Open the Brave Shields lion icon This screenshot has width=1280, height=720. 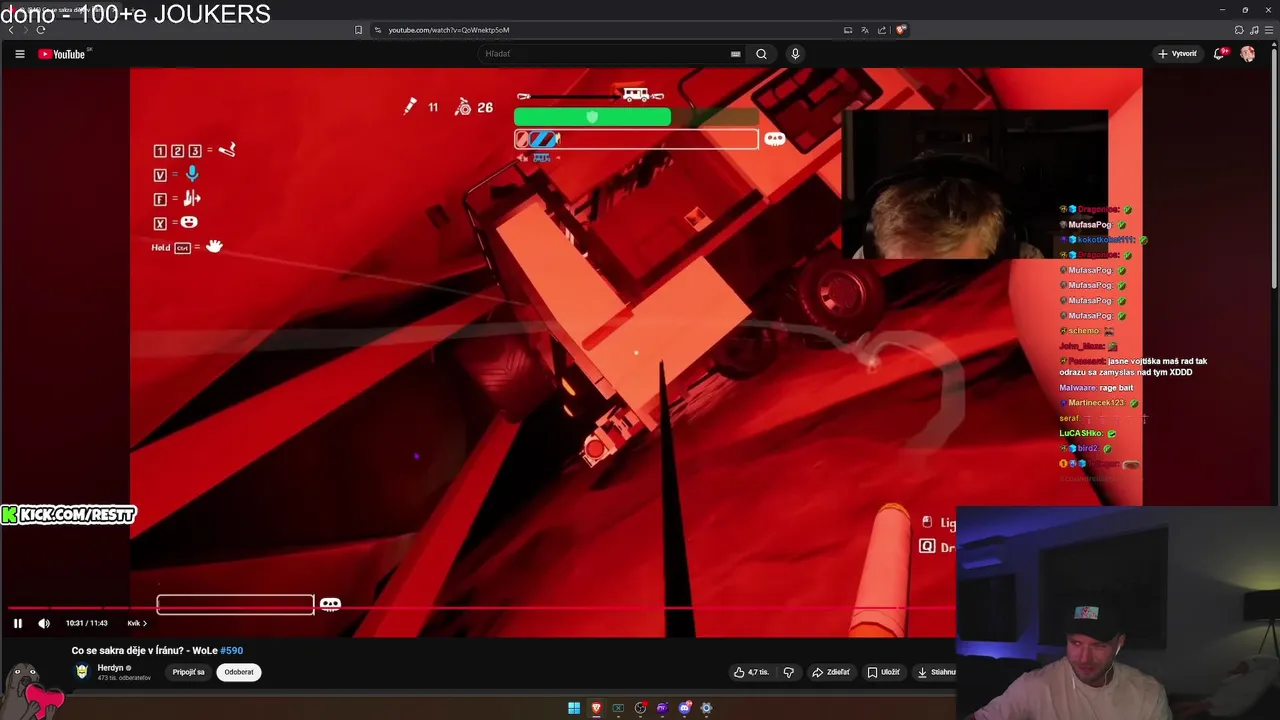pyautogui.click(x=901, y=30)
